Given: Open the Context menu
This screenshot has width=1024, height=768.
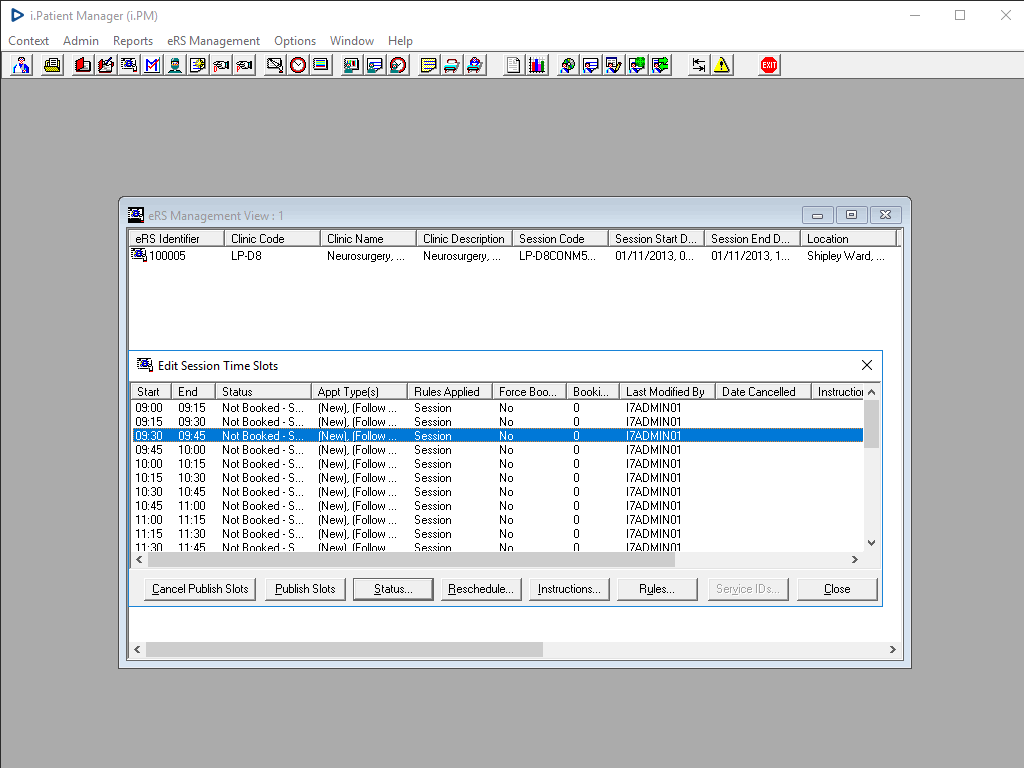Looking at the screenshot, I should [28, 40].
